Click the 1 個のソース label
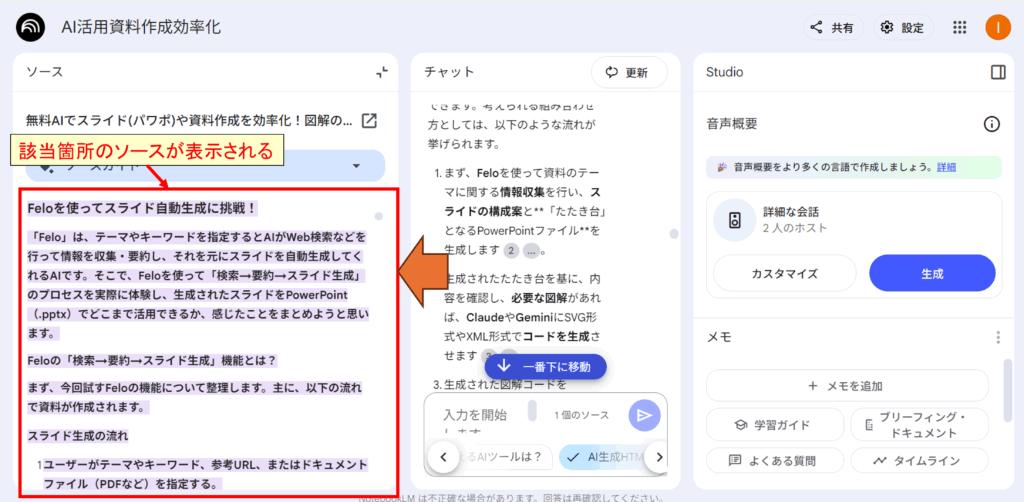This screenshot has width=1024, height=502. pyautogui.click(x=582, y=415)
